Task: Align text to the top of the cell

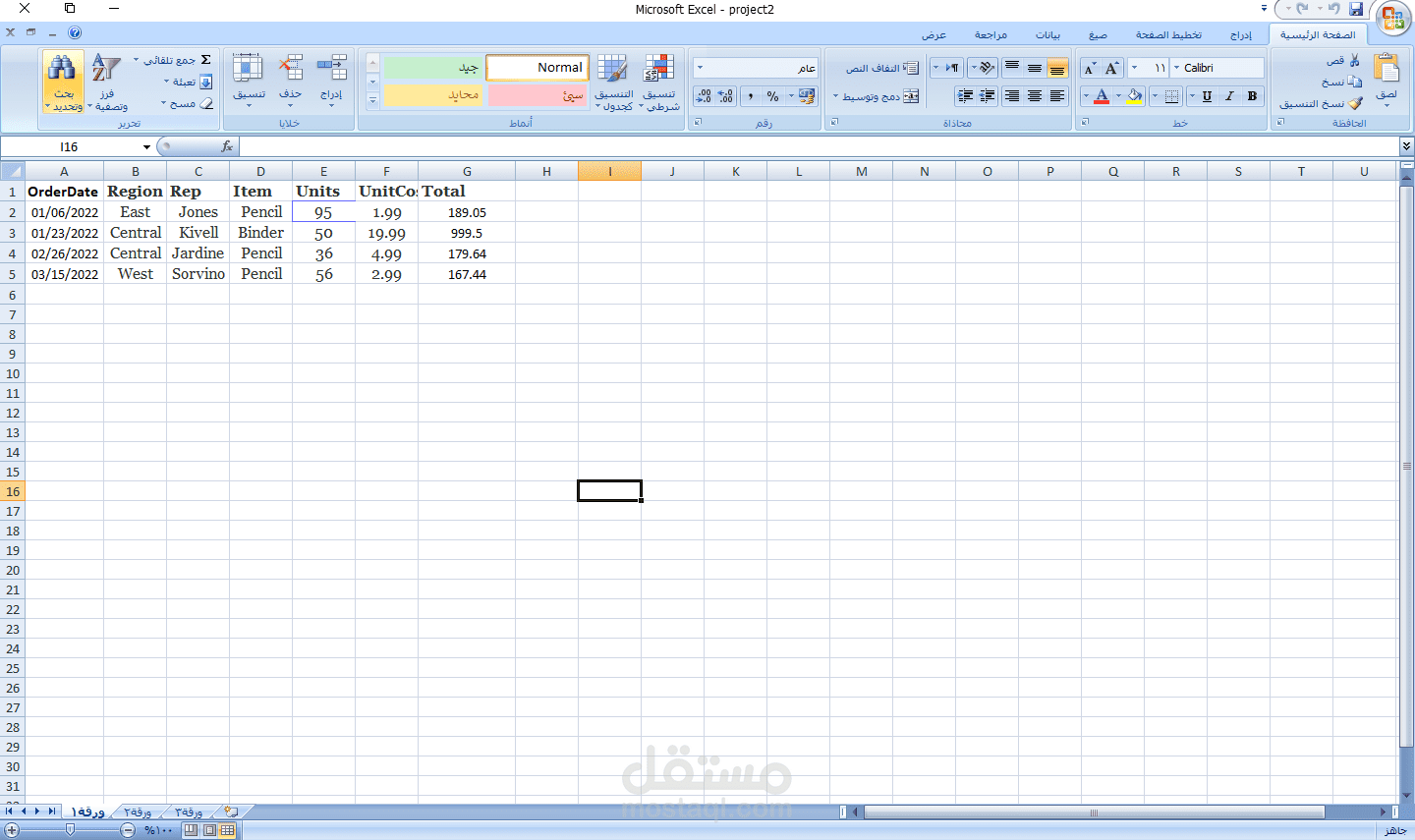Action: [1012, 68]
